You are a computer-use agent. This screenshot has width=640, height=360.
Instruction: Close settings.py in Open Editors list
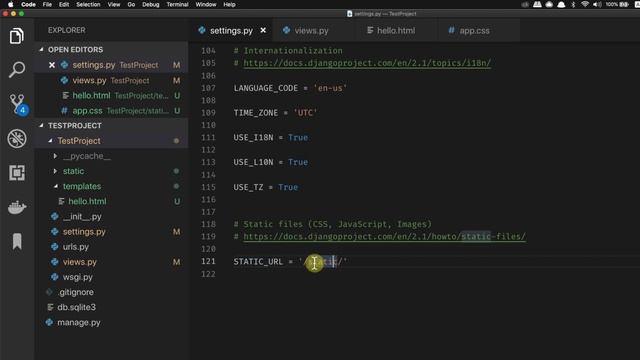(x=52, y=65)
